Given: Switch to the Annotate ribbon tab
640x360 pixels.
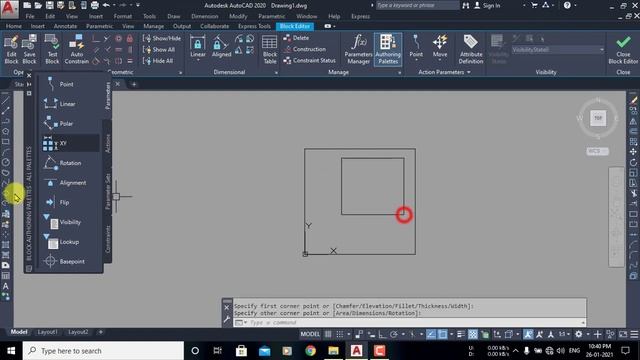Looking at the screenshot, I should coord(65,26).
